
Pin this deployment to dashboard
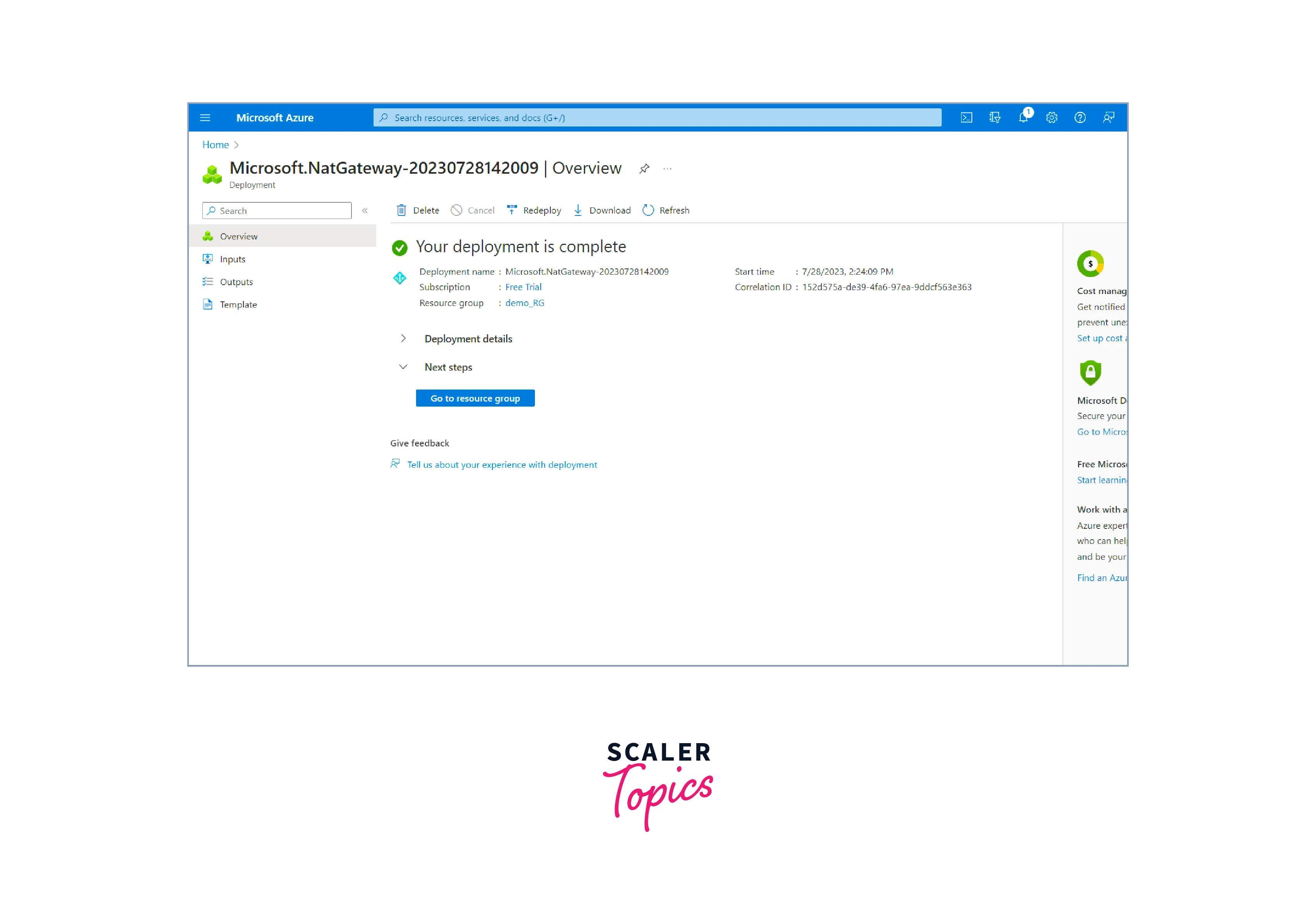[x=644, y=169]
